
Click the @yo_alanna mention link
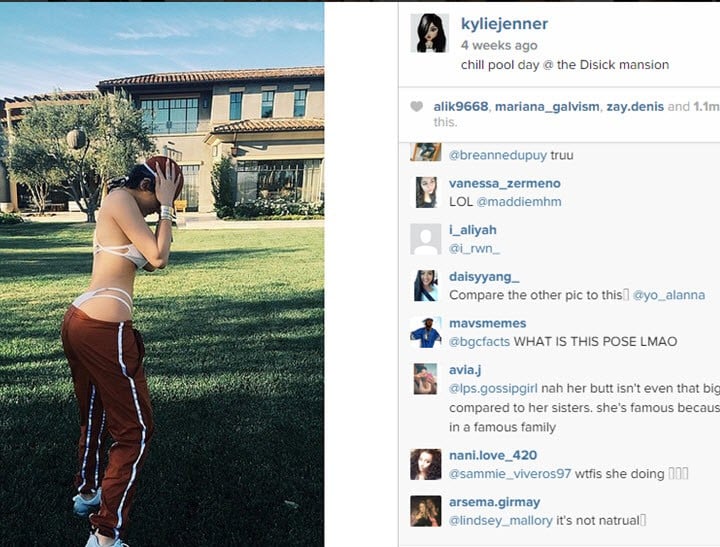pyautogui.click(x=669, y=295)
